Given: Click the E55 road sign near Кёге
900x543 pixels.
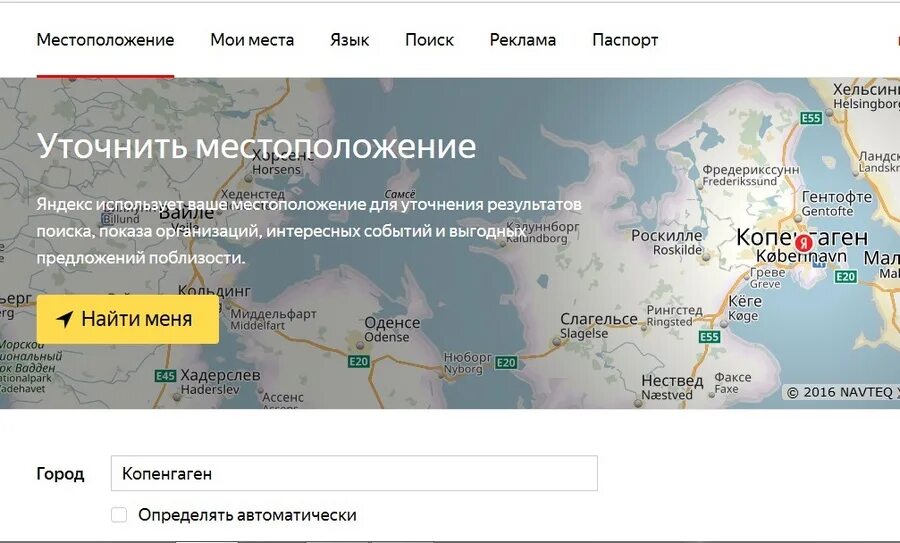Looking at the screenshot, I should (x=710, y=337).
